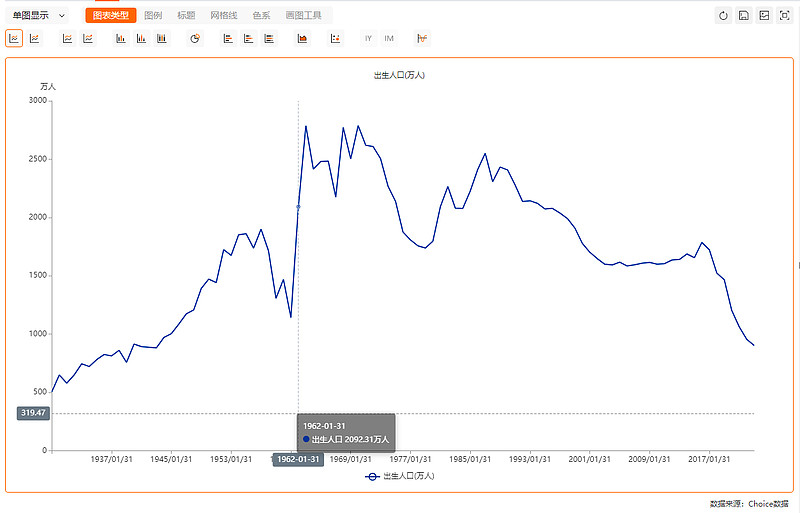Click the 319.47 crosshair value label

pyautogui.click(x=33, y=413)
